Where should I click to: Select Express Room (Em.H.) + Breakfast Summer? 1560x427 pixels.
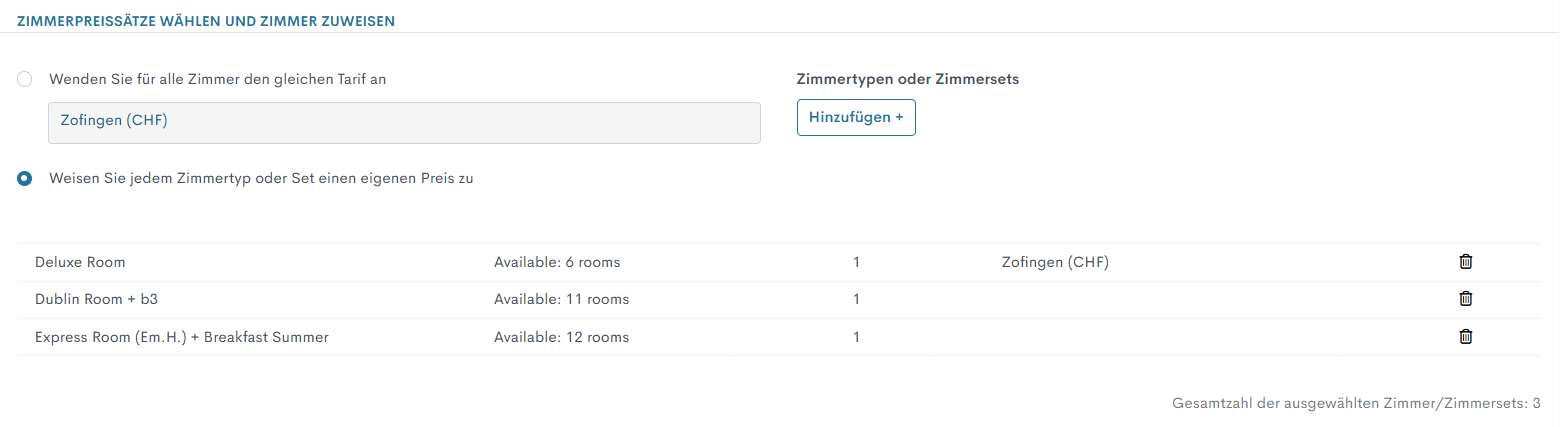[x=181, y=337]
